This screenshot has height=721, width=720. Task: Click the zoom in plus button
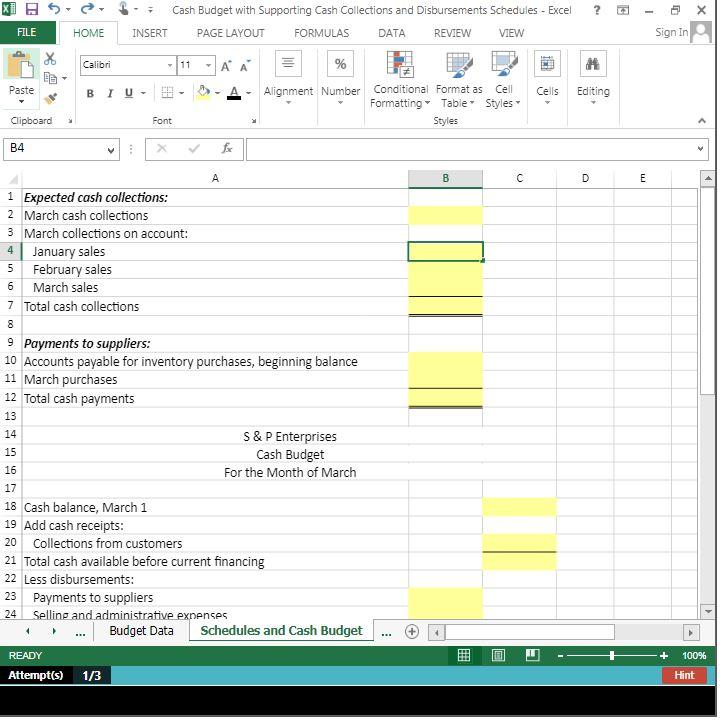click(663, 655)
